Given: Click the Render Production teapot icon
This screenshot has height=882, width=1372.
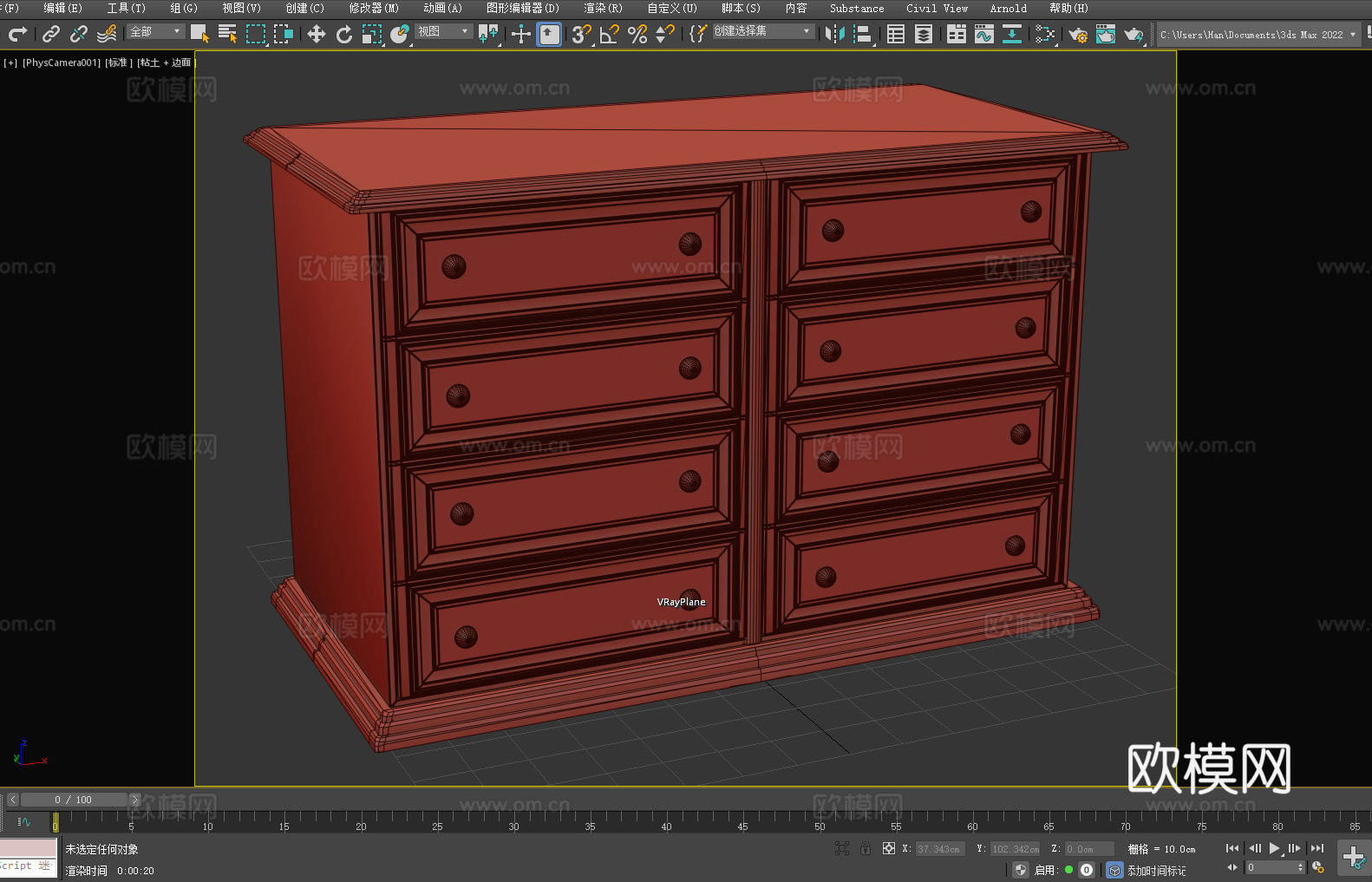Looking at the screenshot, I should 1134,34.
